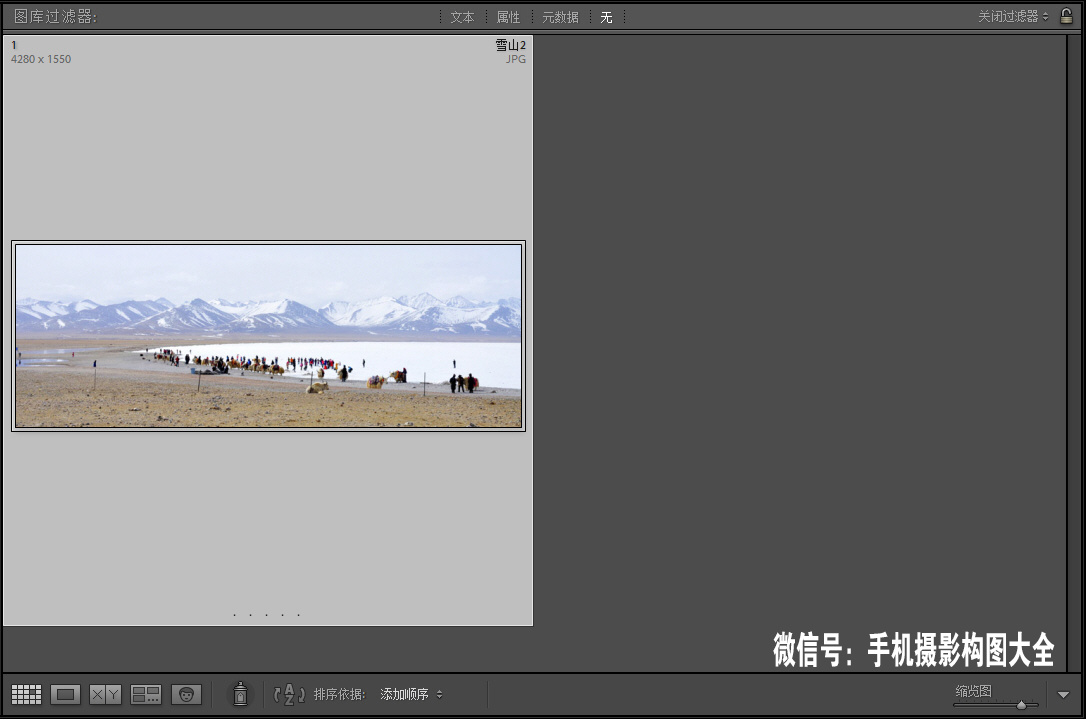Click the 雪山2 file name label
Image resolution: width=1086 pixels, height=719 pixels.
510,45
